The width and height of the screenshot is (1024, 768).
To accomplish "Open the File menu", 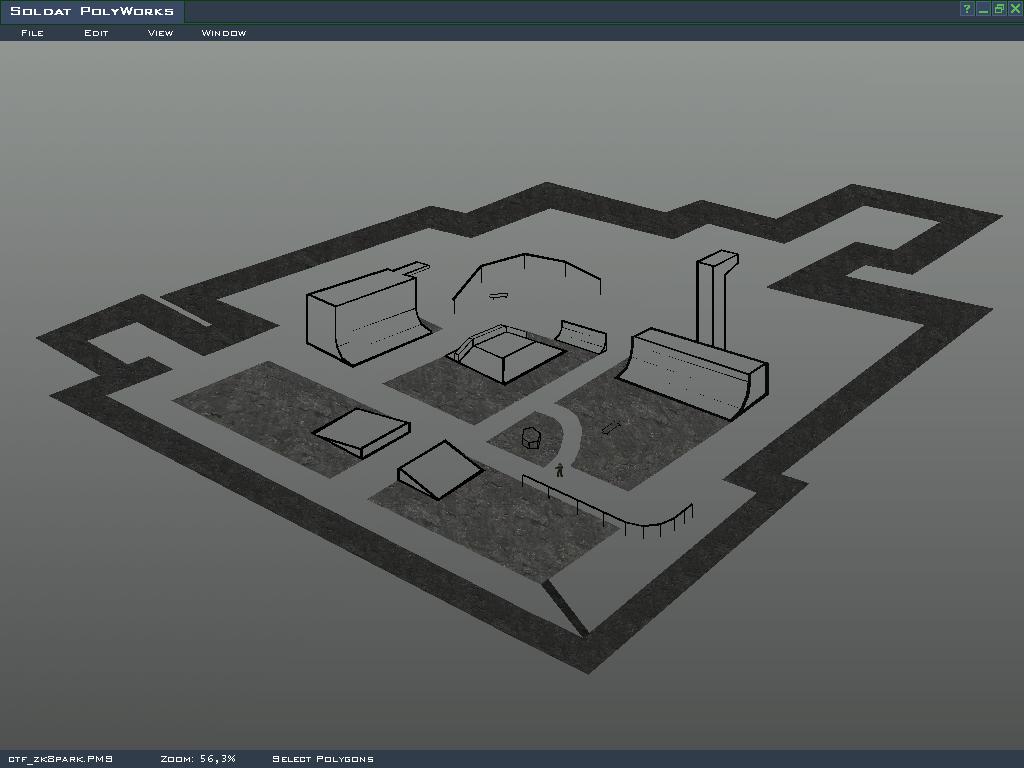I will coord(32,33).
